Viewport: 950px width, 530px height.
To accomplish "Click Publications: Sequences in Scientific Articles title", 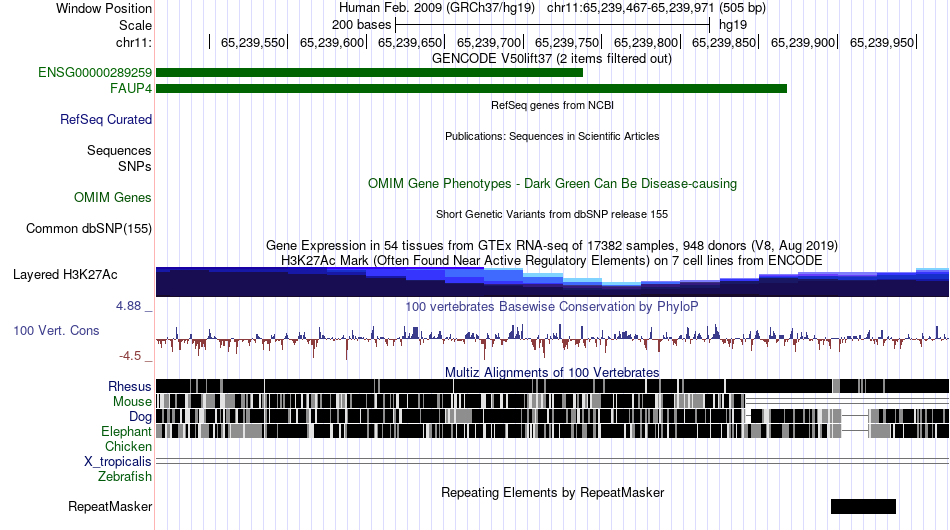I will click(552, 136).
